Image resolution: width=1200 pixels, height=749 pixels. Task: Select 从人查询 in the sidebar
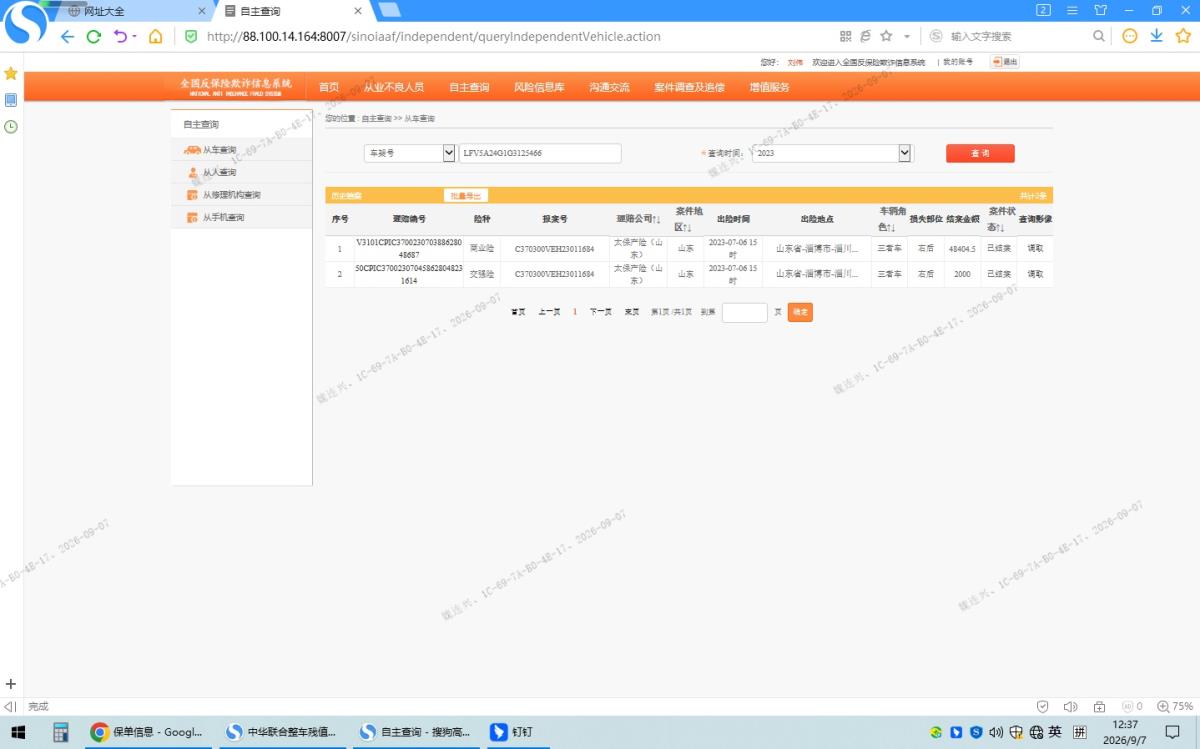pos(219,172)
